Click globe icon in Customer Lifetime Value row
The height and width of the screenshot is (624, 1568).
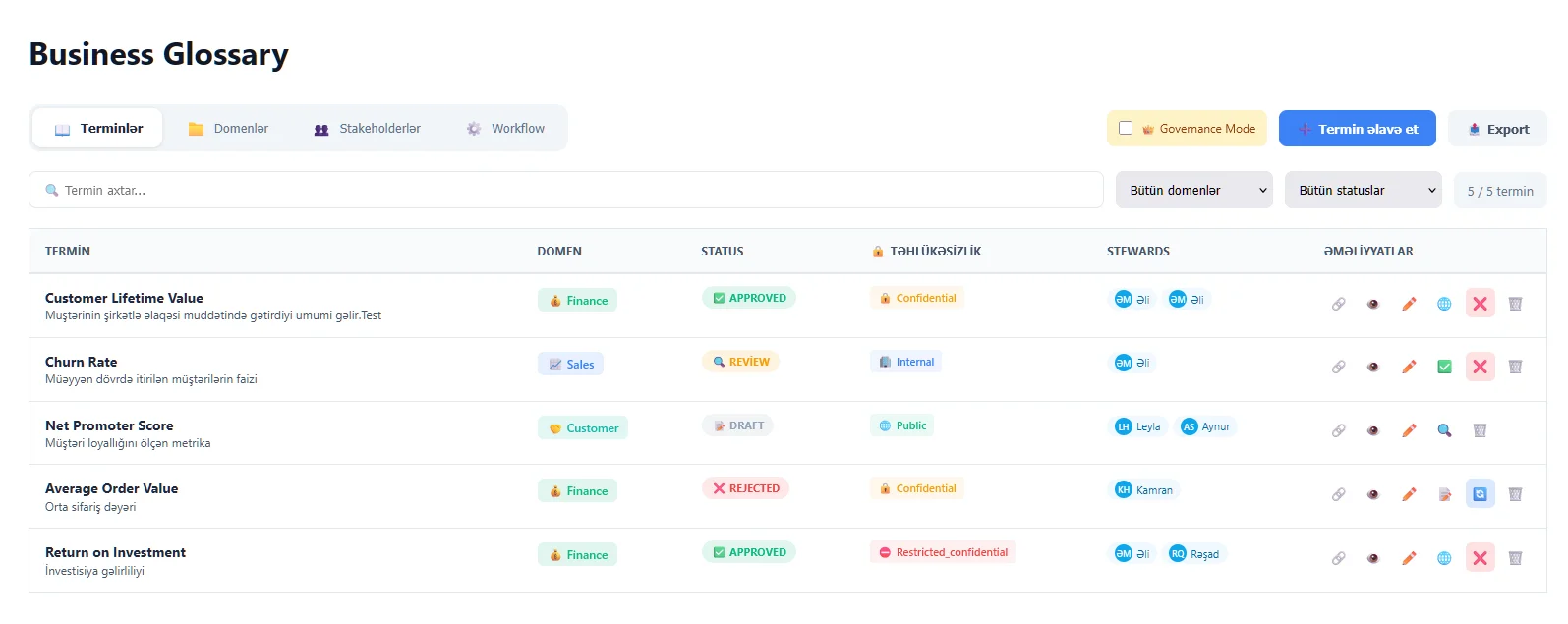[1444, 304]
